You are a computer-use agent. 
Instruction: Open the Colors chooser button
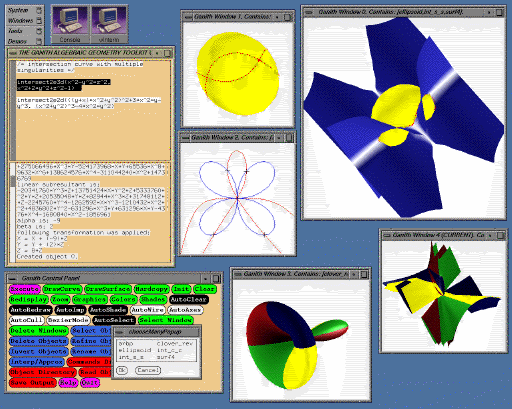[123, 299]
